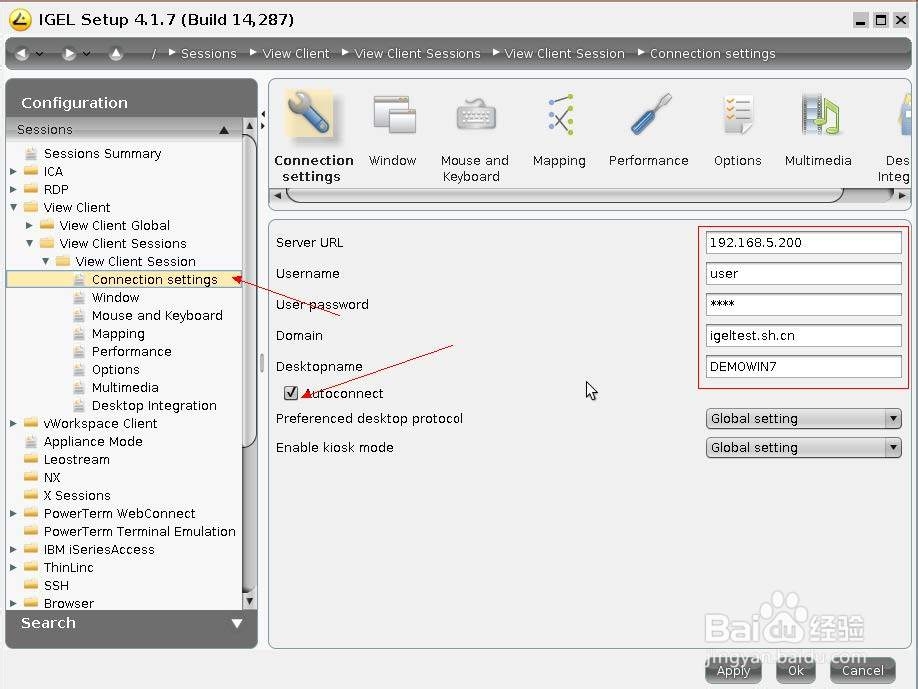Click the Appliance Mode page icon
This screenshot has width=918, height=689.
coord(31,441)
